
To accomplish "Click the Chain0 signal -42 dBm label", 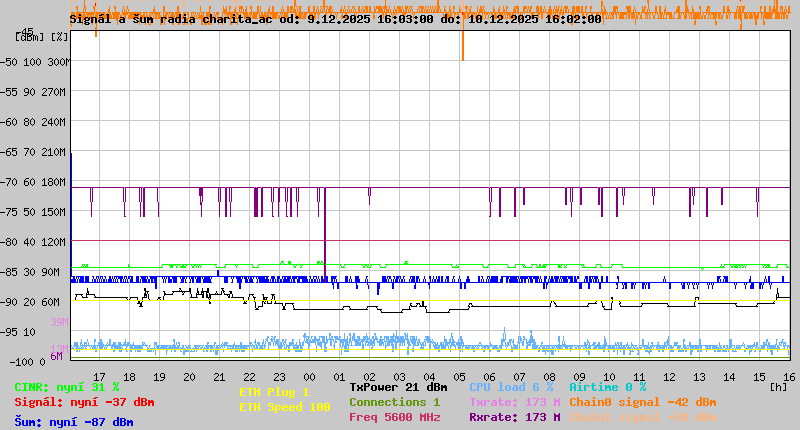I will coord(642,402).
